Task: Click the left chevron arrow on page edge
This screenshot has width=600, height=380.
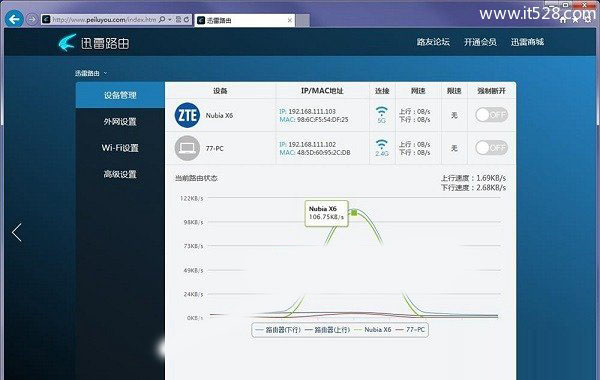Action: pos(16,233)
